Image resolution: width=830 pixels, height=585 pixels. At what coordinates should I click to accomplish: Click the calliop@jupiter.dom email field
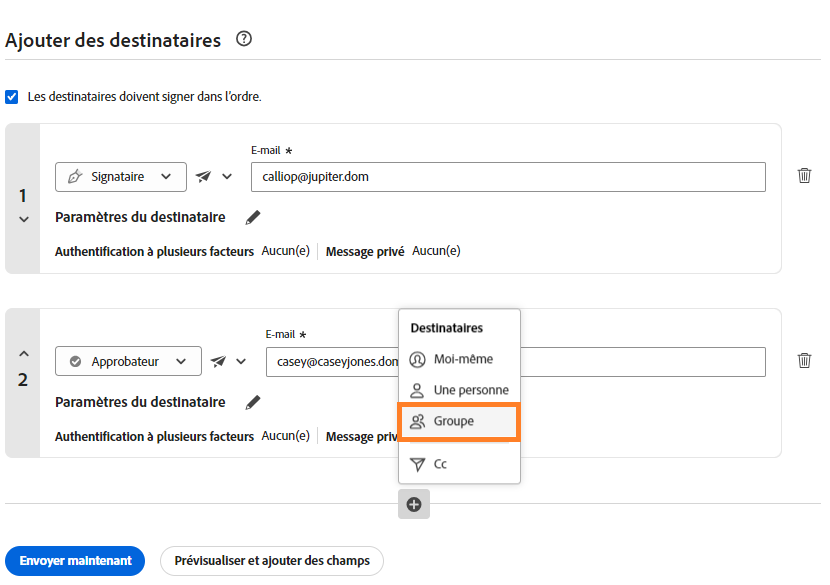point(507,177)
